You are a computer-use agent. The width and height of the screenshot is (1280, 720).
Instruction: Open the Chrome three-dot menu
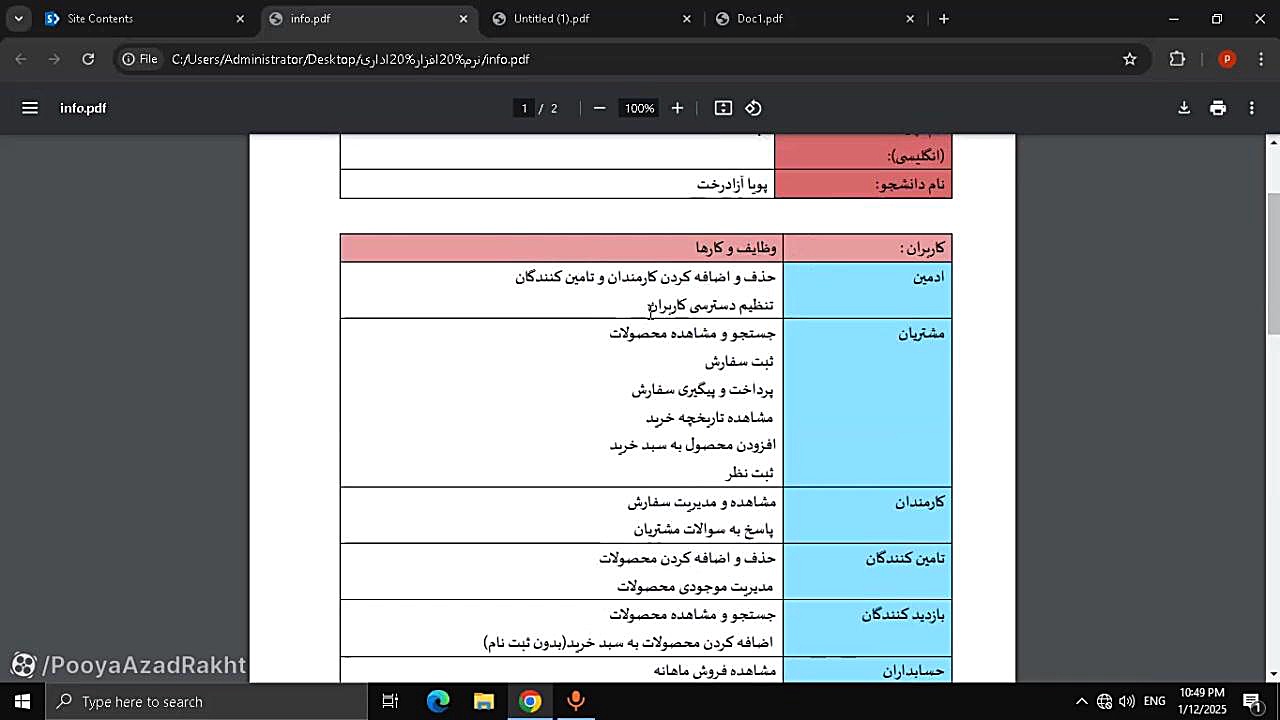pyautogui.click(x=1260, y=59)
